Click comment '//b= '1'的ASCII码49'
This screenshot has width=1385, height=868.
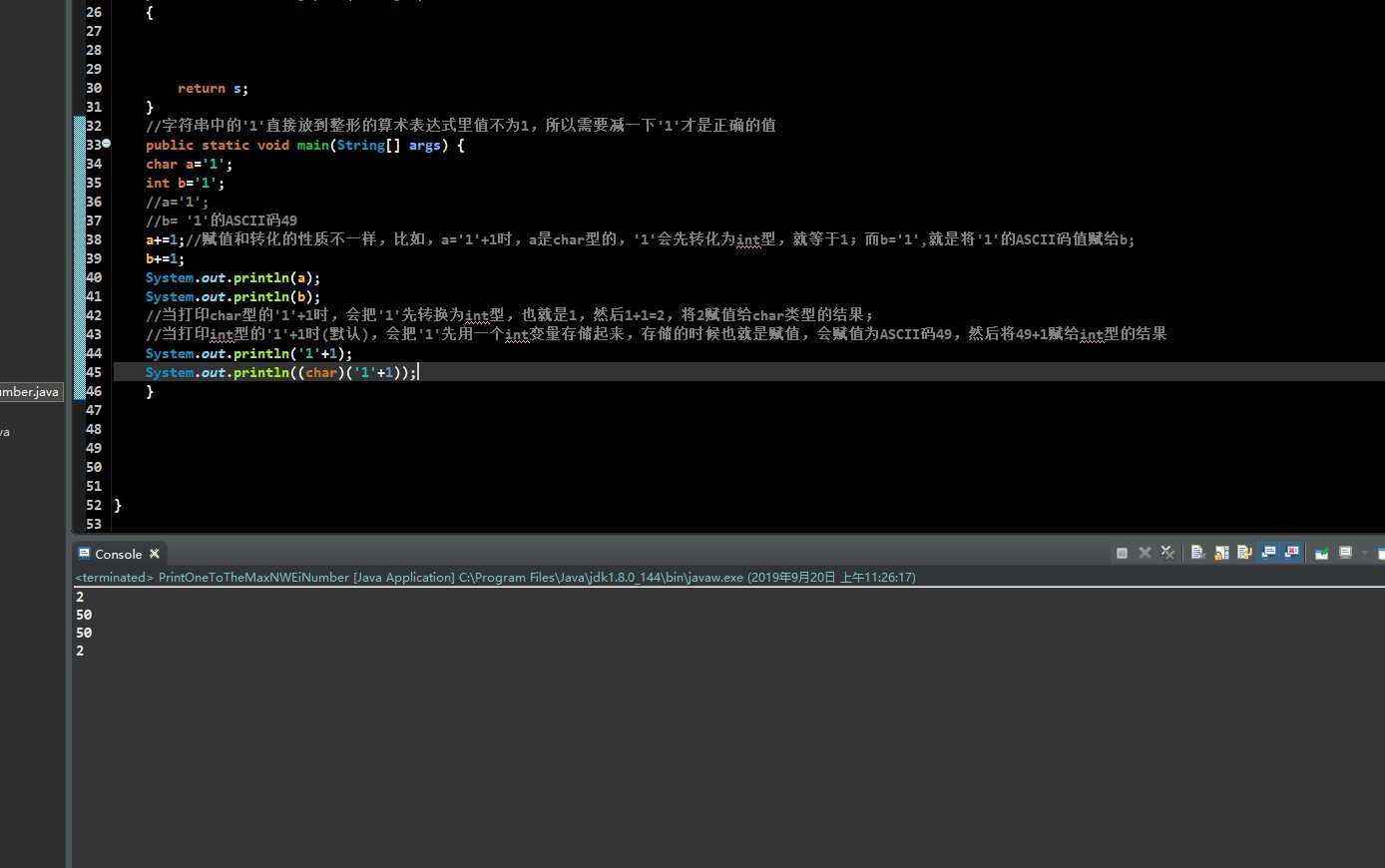point(222,220)
